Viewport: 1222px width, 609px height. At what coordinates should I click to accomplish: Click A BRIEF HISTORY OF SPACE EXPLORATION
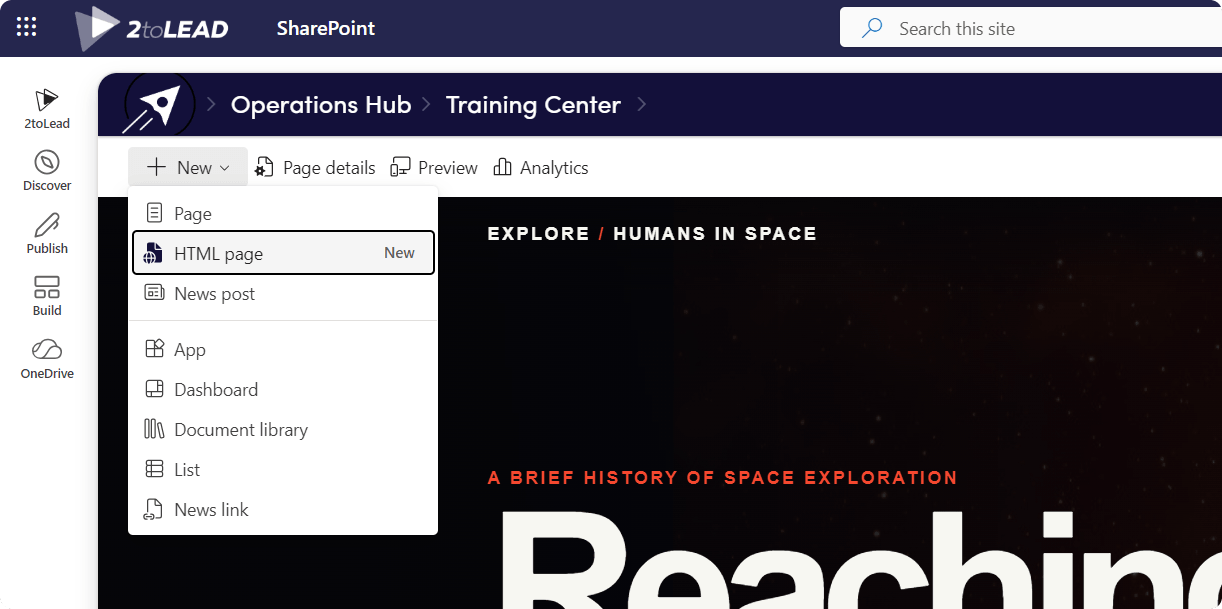pos(723,478)
